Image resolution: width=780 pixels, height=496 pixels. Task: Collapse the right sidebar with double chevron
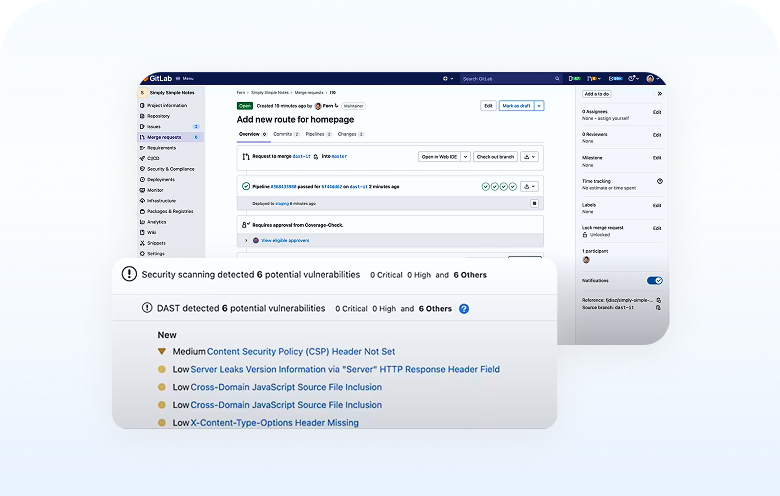point(659,93)
